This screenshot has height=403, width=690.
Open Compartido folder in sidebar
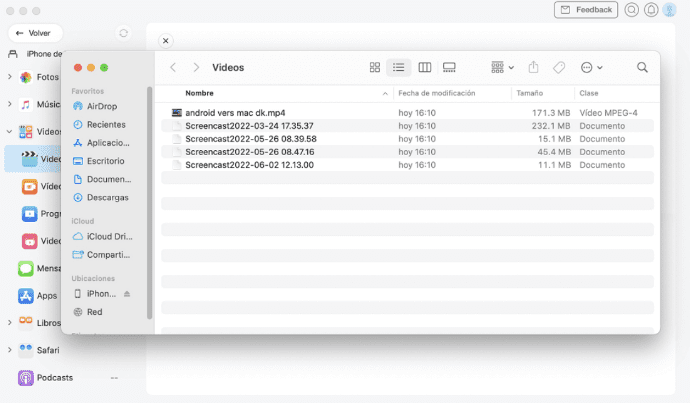tap(101, 255)
